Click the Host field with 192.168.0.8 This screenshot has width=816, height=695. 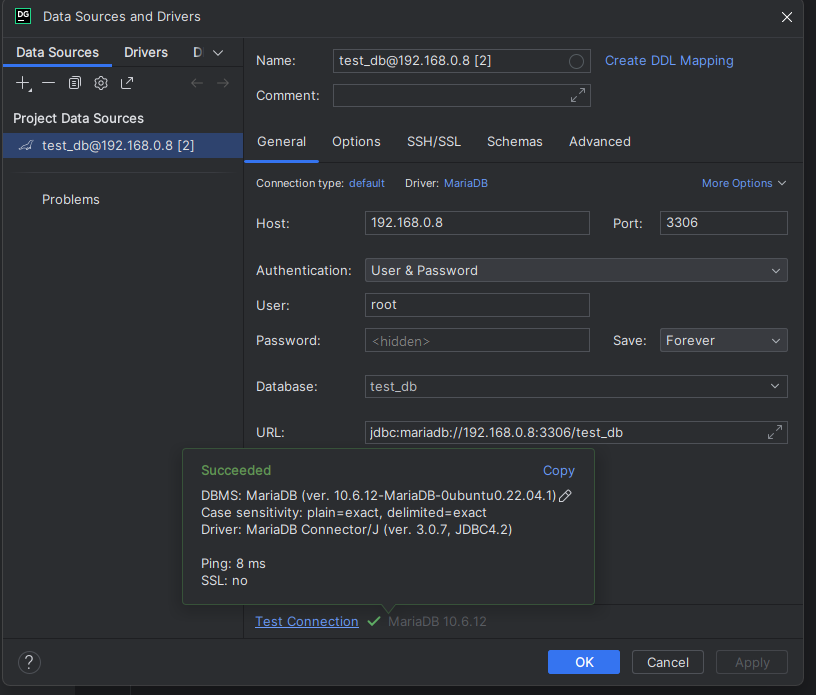coord(477,223)
